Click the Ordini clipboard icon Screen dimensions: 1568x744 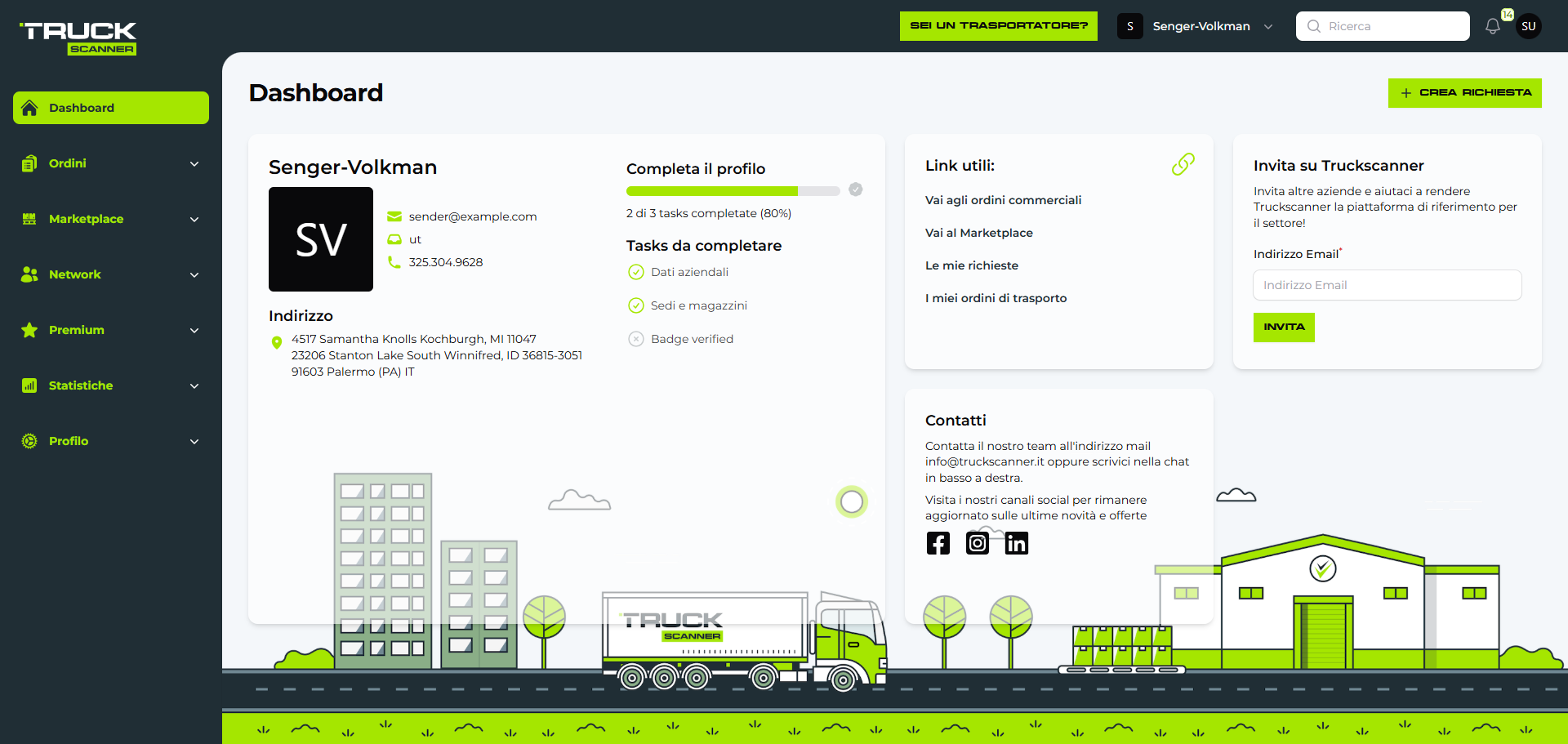(x=29, y=163)
